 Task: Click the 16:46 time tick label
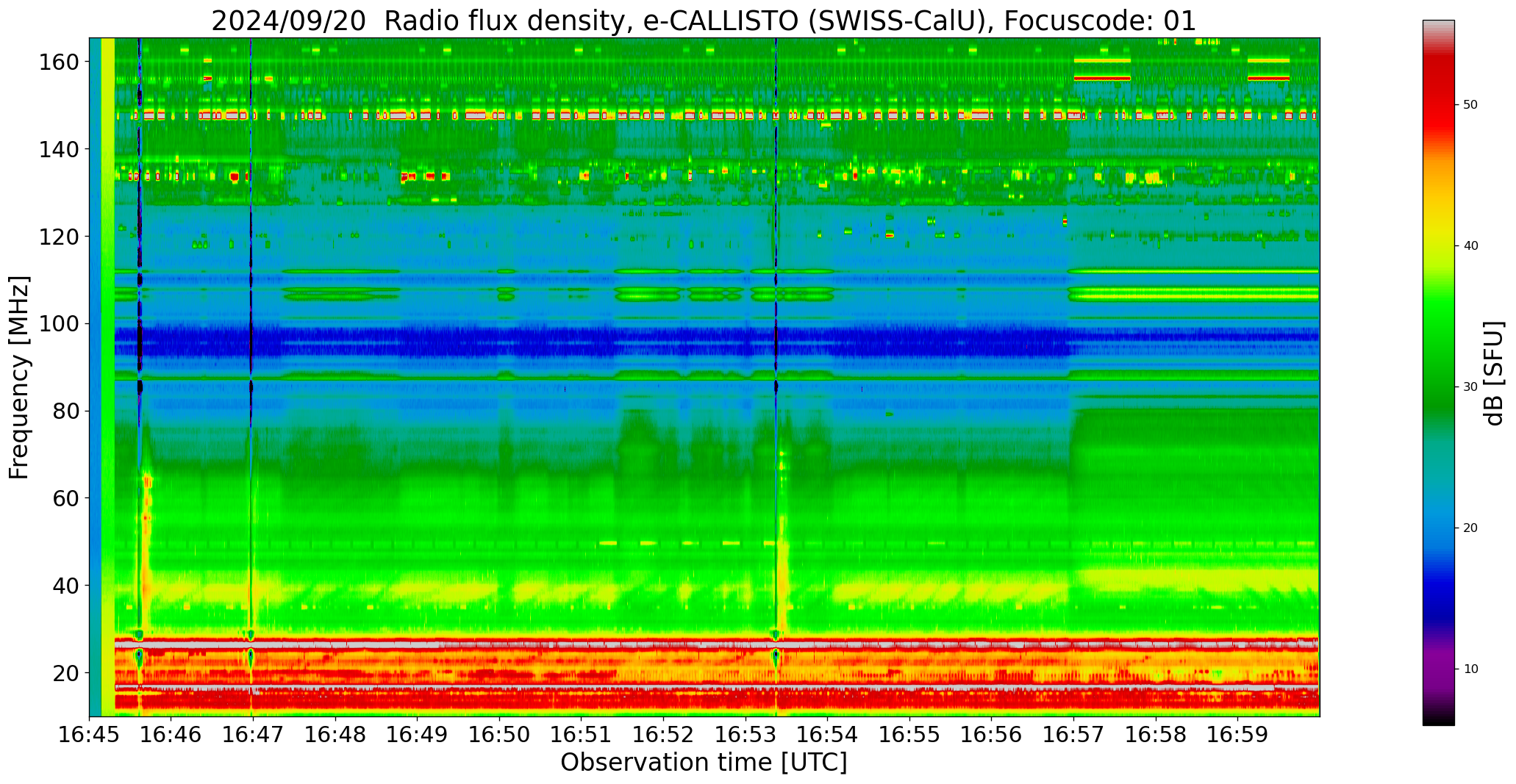(x=171, y=735)
